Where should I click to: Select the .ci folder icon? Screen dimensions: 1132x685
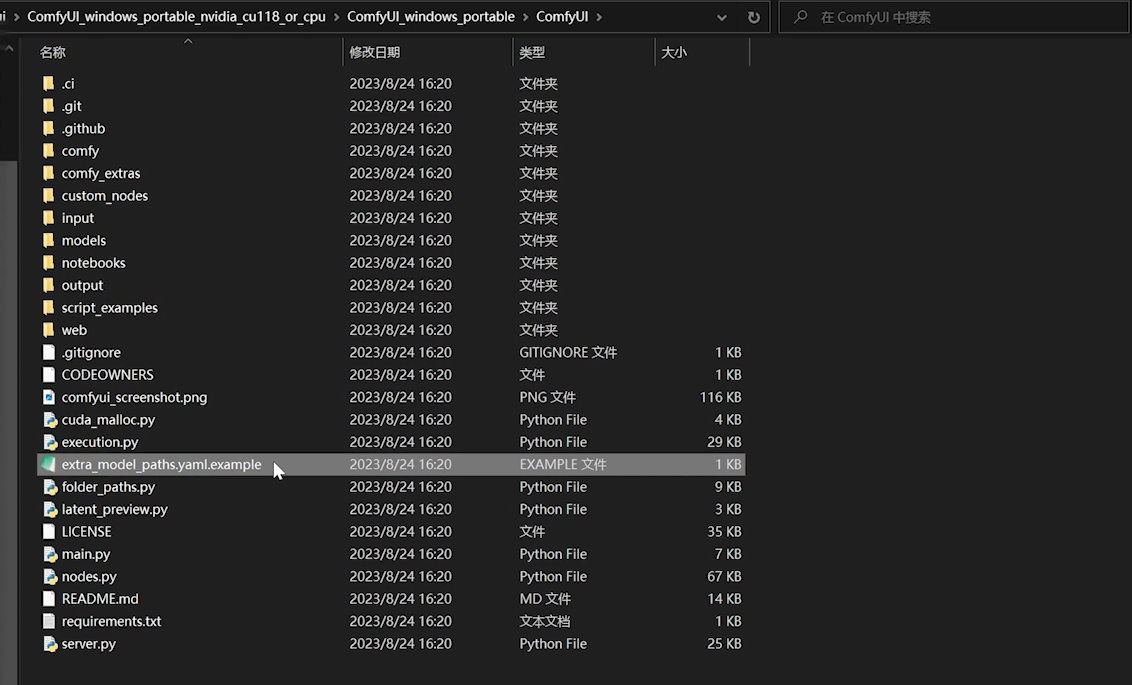tap(48, 84)
